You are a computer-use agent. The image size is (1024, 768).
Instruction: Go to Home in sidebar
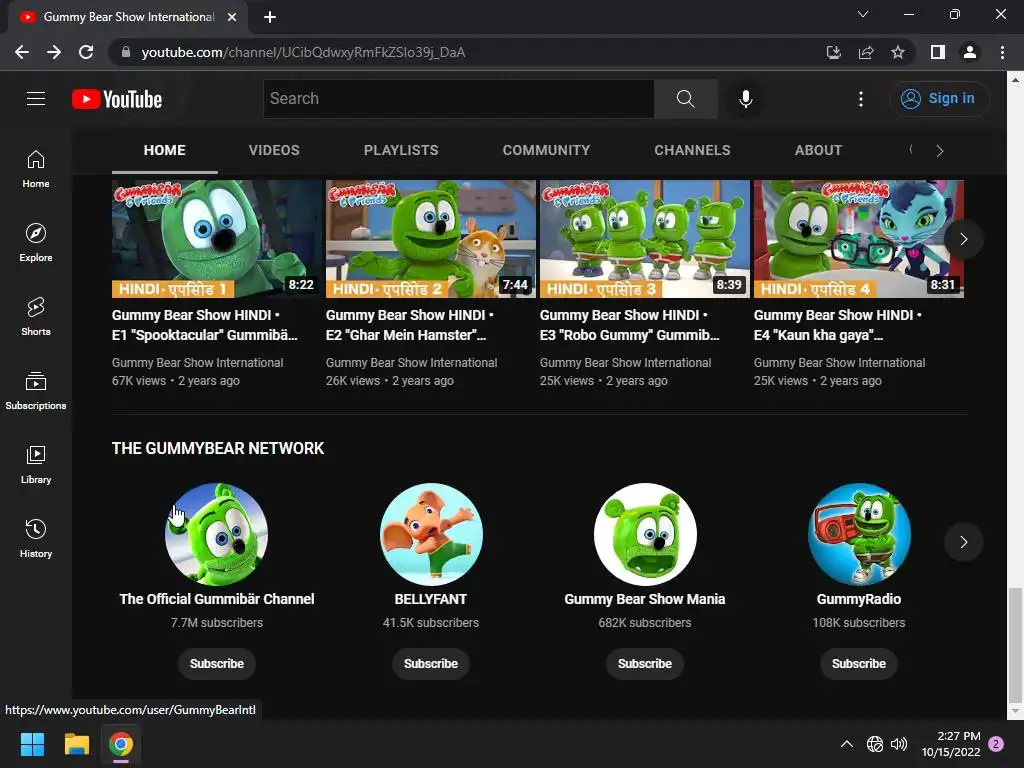point(36,169)
